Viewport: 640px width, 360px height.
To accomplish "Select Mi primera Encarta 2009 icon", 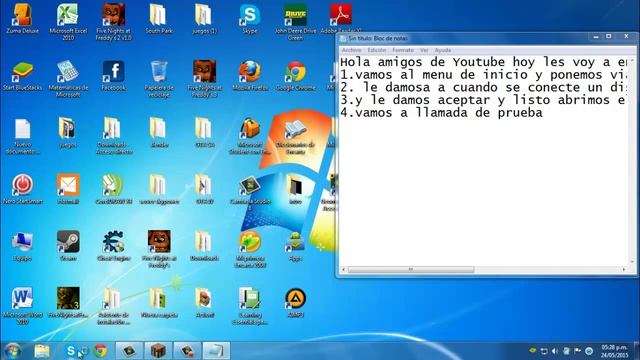I will [x=249, y=249].
